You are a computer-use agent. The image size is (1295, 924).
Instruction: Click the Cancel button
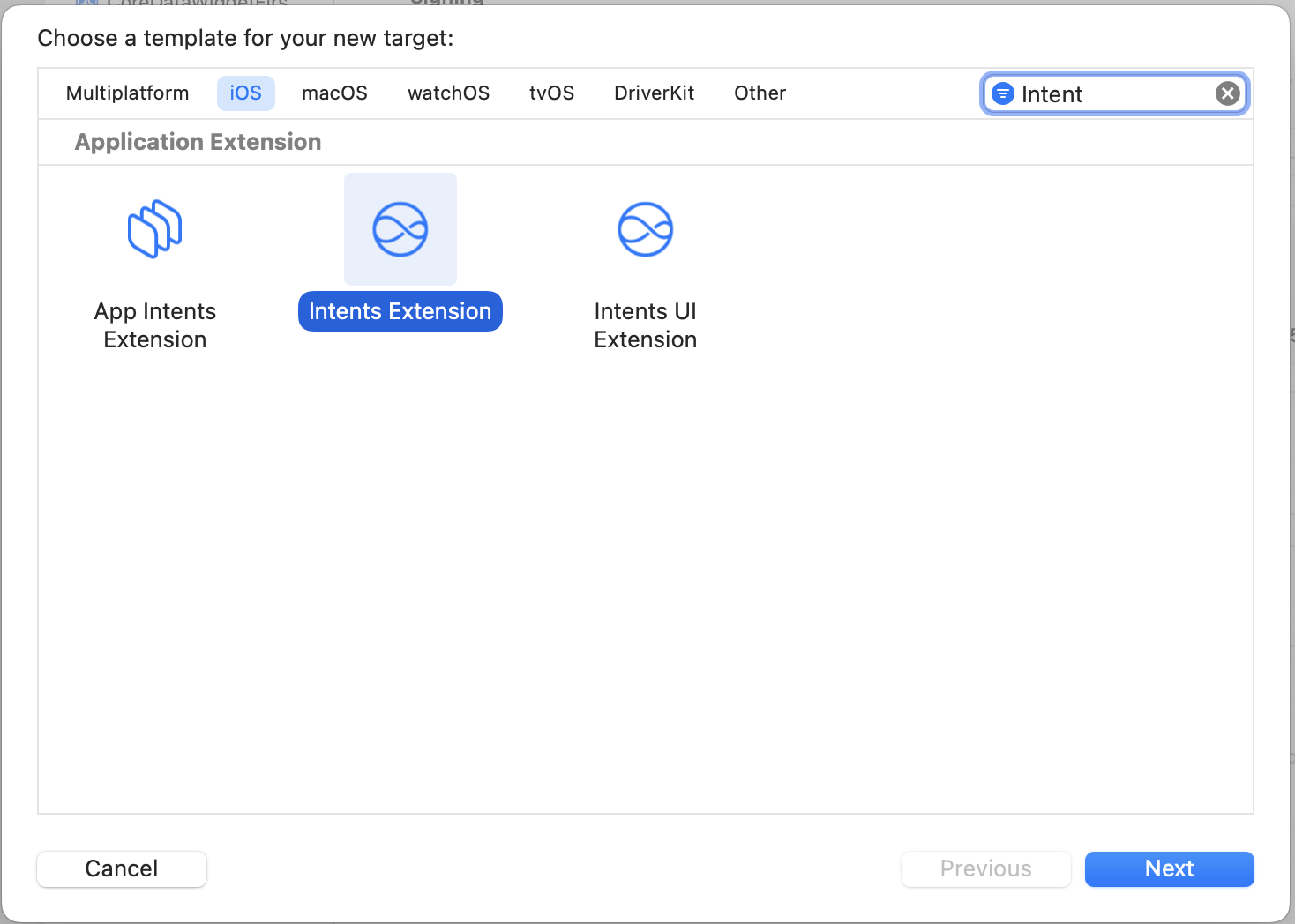click(121, 868)
